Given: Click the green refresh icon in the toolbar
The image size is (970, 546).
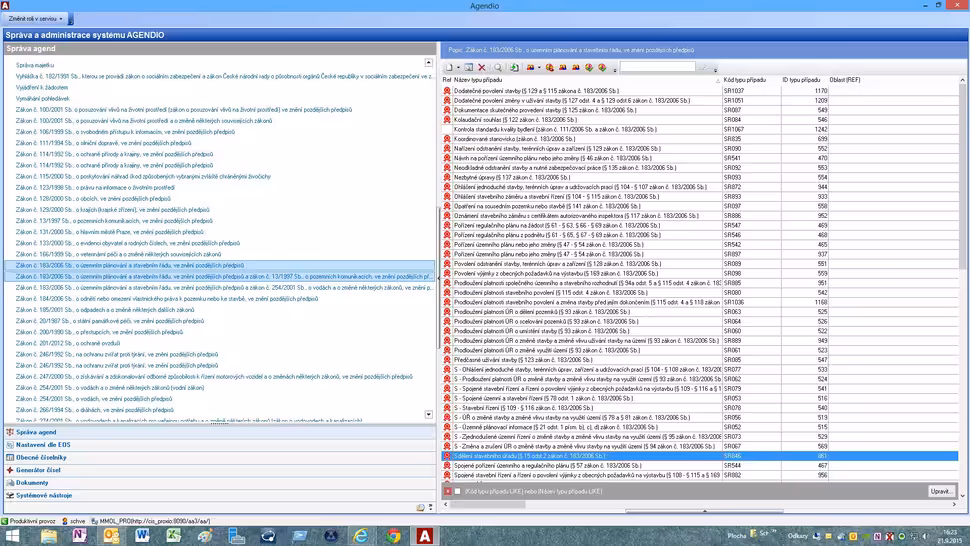Looking at the screenshot, I should click(x=514, y=67).
